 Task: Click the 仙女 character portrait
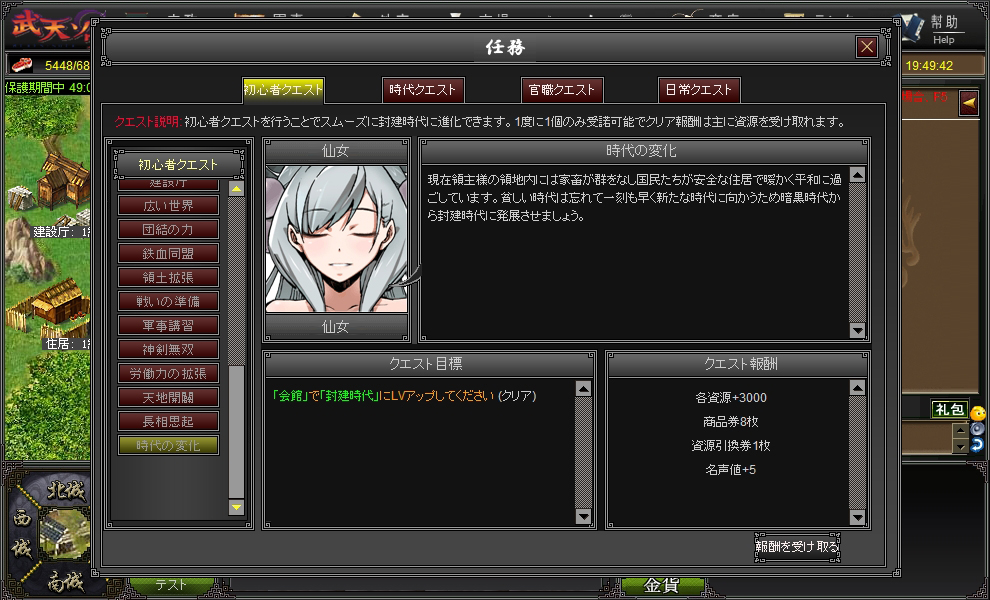coord(336,240)
